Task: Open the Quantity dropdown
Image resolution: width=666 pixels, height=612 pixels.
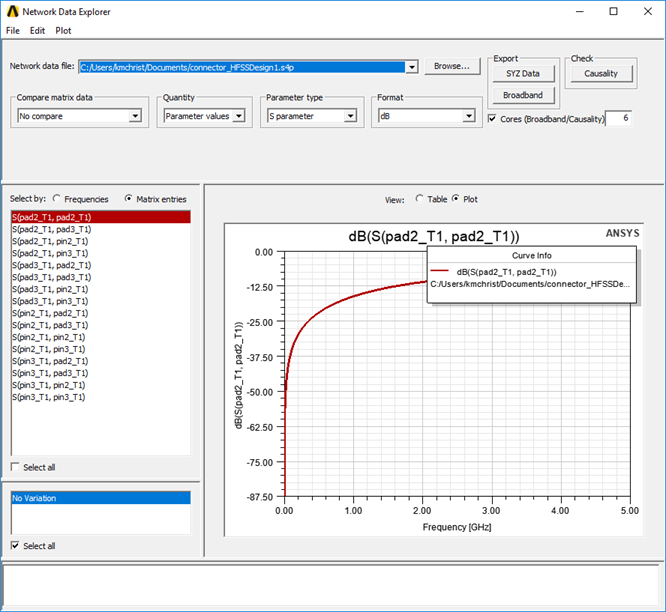Action: click(237, 116)
